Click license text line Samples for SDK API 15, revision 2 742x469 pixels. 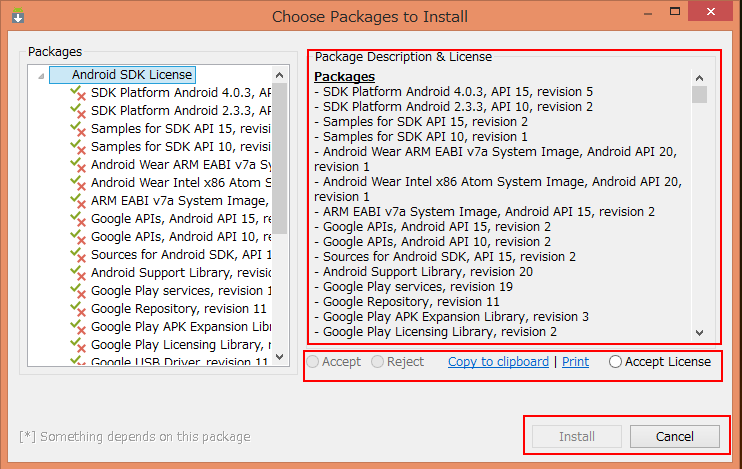[421, 122]
